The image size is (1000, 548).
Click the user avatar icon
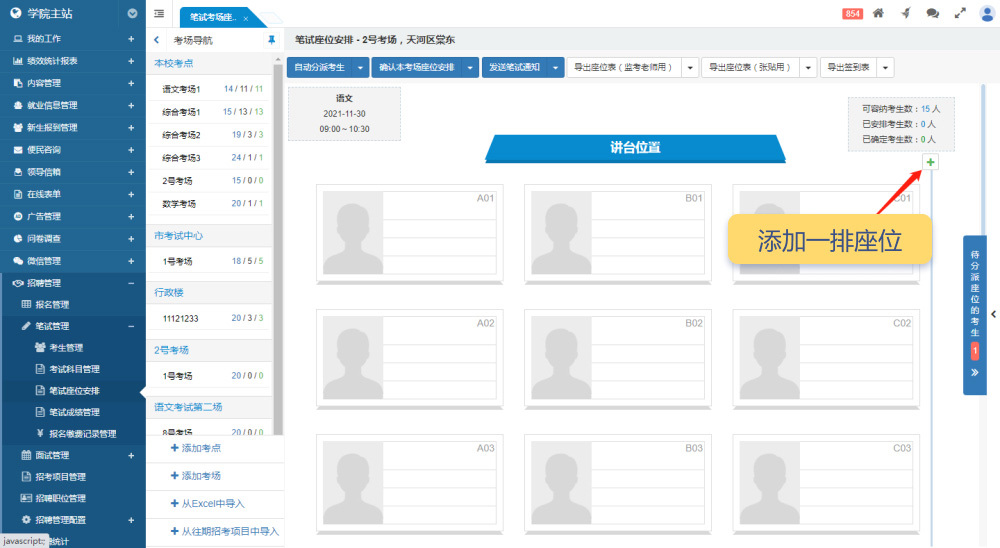pos(987,14)
